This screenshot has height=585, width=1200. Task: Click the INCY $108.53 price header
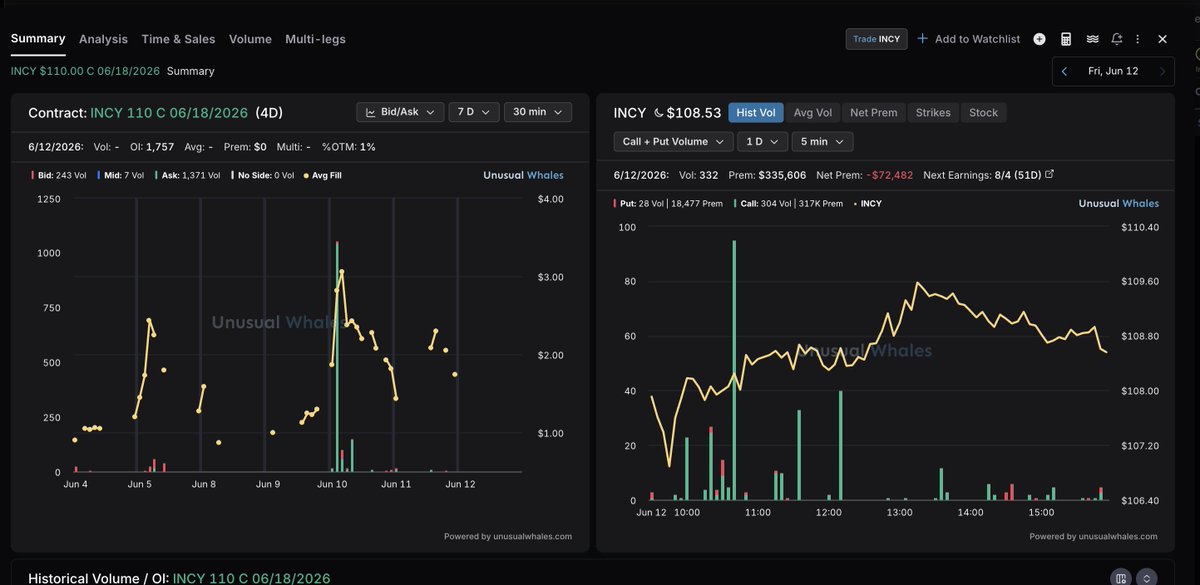(x=667, y=113)
